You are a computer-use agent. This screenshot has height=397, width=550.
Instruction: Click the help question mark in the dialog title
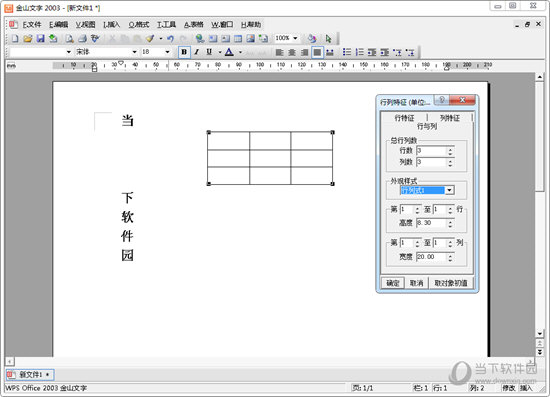442,100
